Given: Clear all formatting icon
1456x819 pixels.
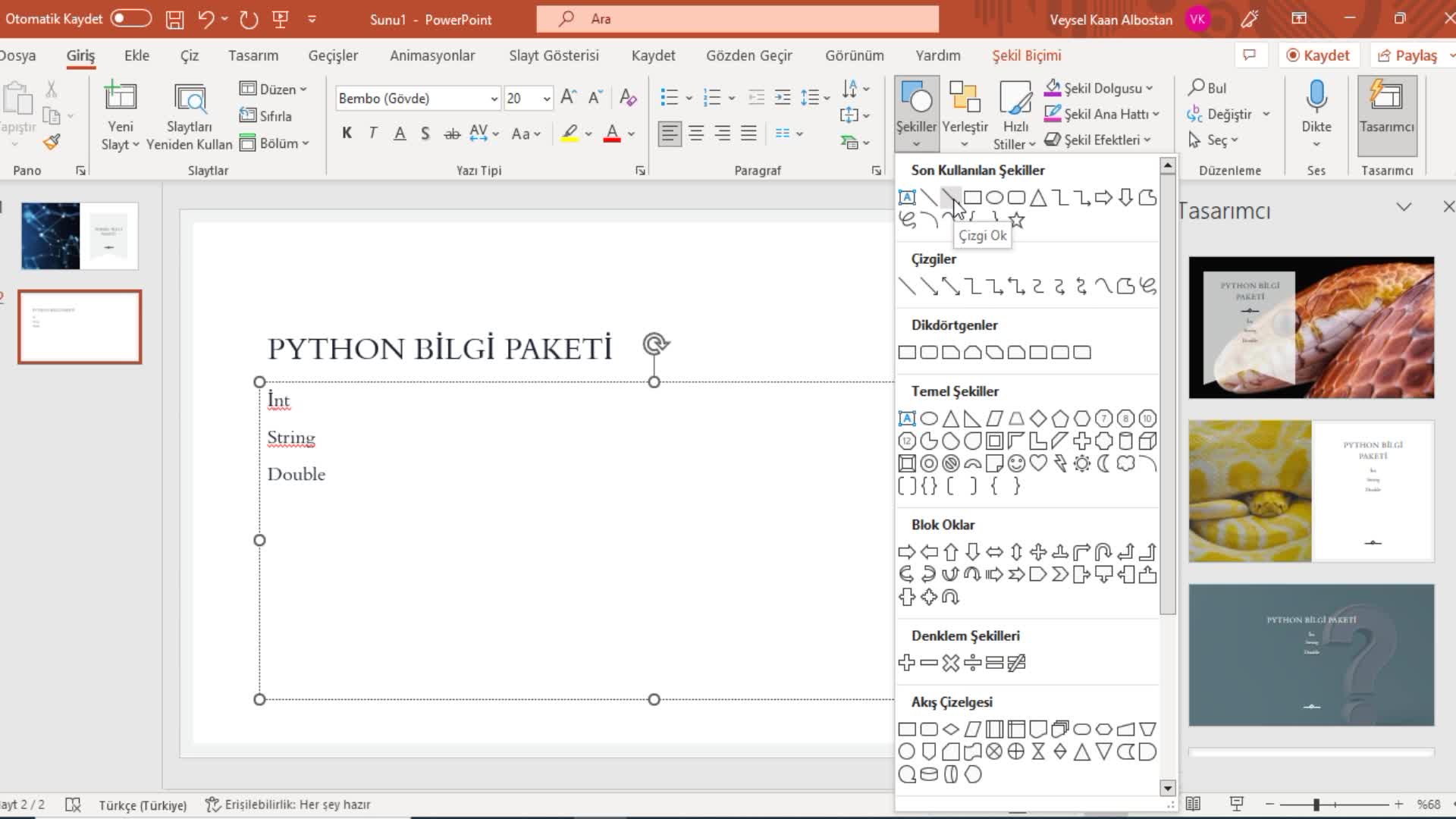Looking at the screenshot, I should [x=628, y=97].
